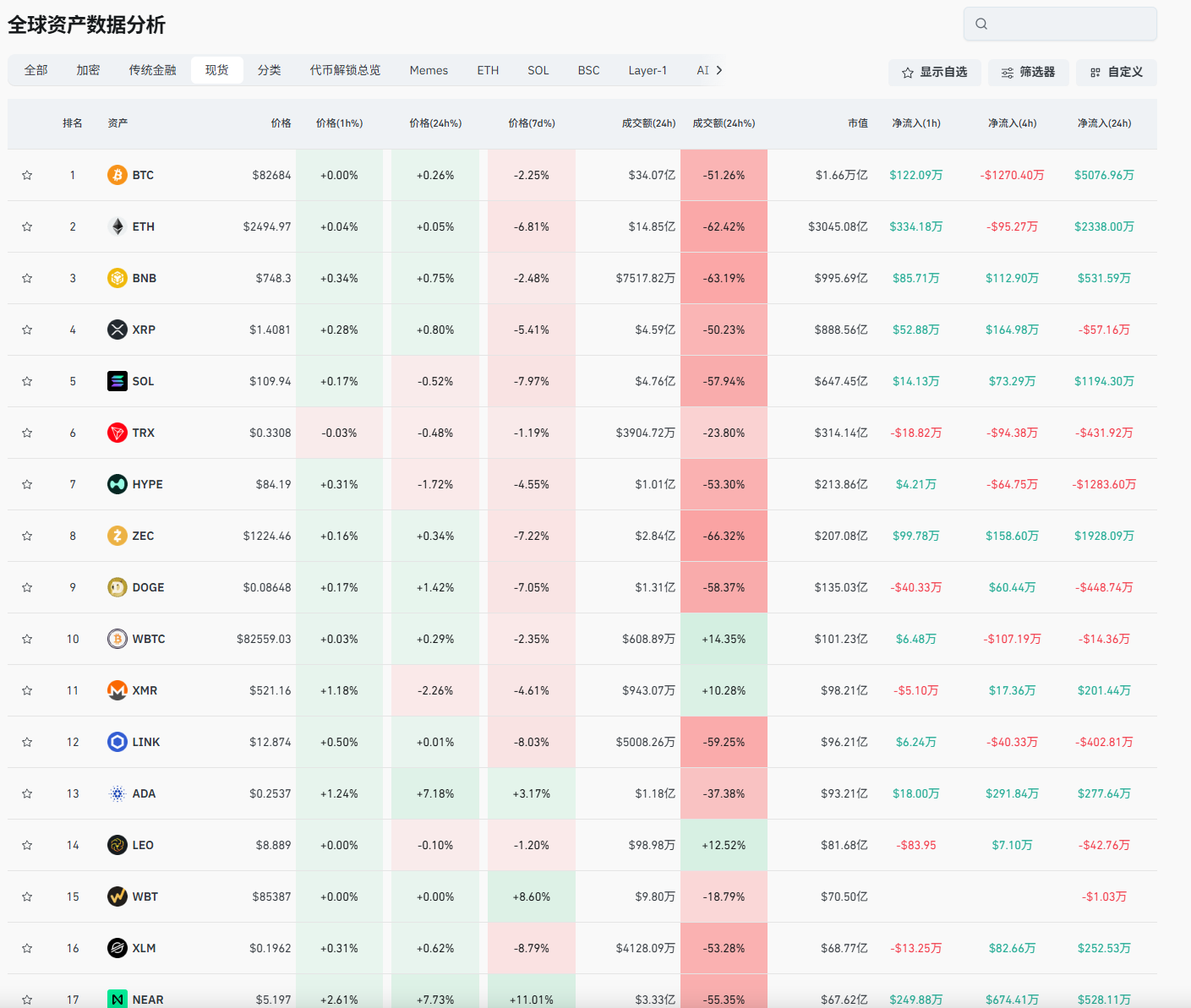This screenshot has height=1008, width=1191.
Task: Toggle favorite star for DOGE row
Action: pyautogui.click(x=27, y=587)
